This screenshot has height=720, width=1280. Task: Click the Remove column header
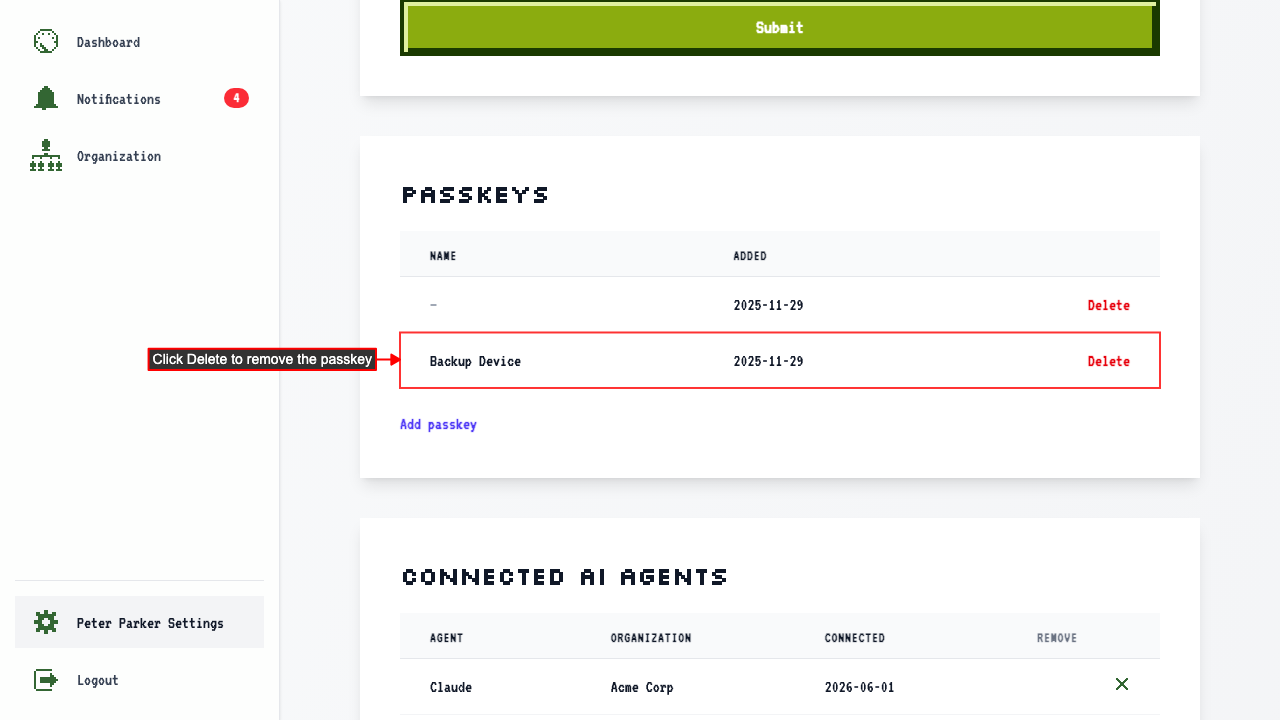click(x=1057, y=638)
